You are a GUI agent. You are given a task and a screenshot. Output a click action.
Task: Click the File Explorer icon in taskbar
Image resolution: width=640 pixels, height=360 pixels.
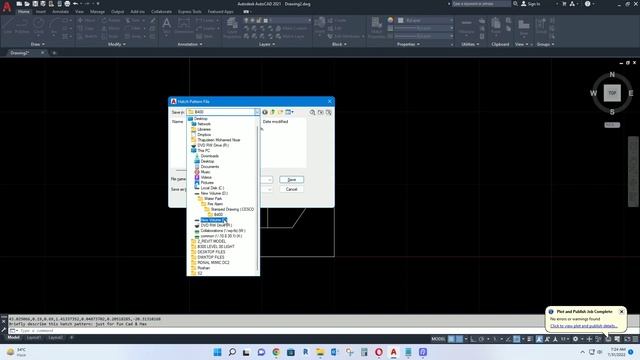pyautogui.click(x=320, y=352)
